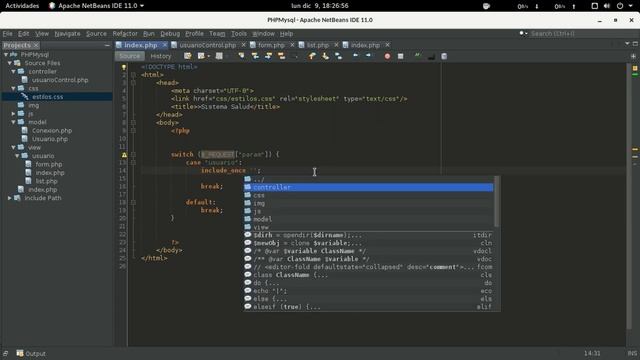
Task: Minimize the Projects panel
Action: coord(107,45)
